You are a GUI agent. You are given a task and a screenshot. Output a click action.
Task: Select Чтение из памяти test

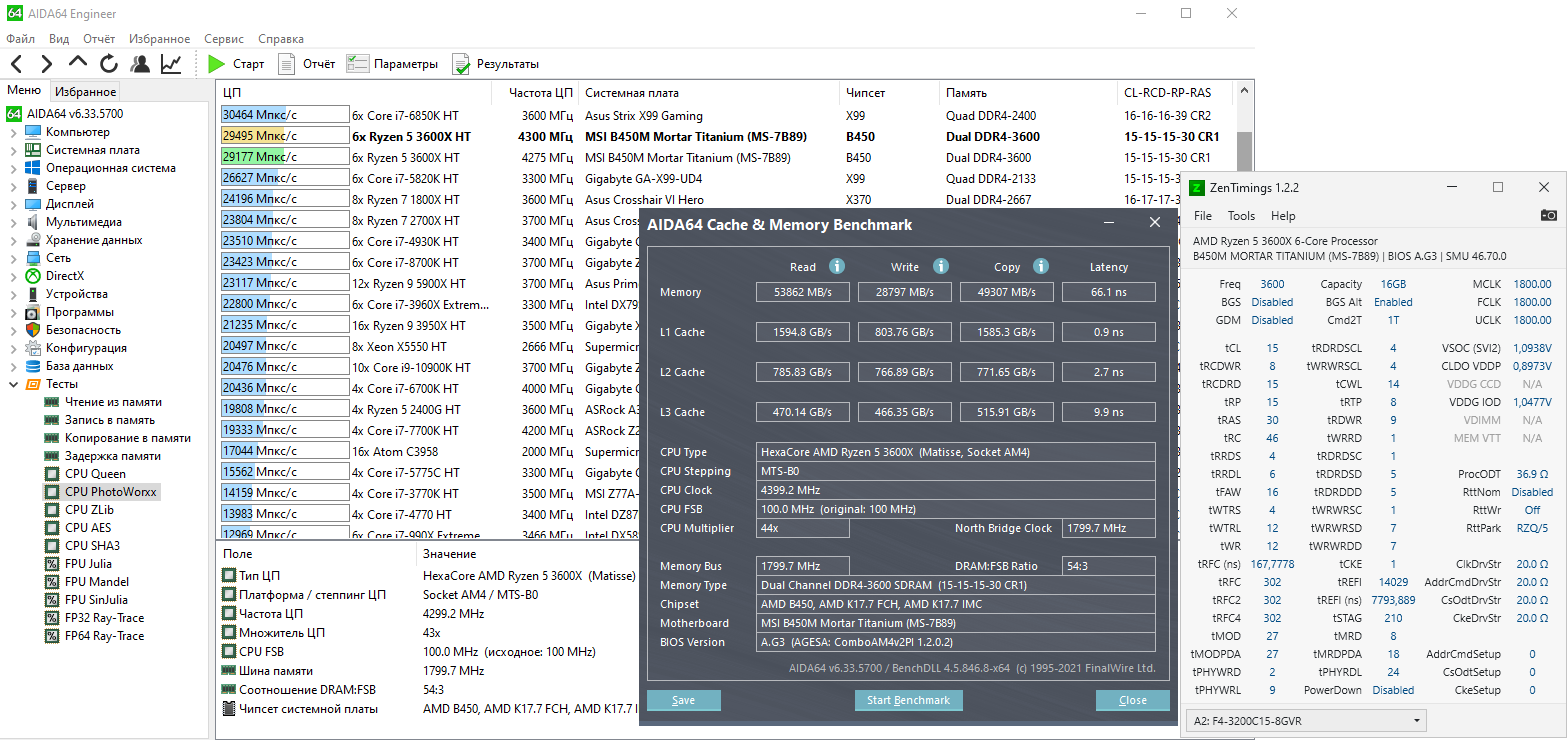coord(113,402)
